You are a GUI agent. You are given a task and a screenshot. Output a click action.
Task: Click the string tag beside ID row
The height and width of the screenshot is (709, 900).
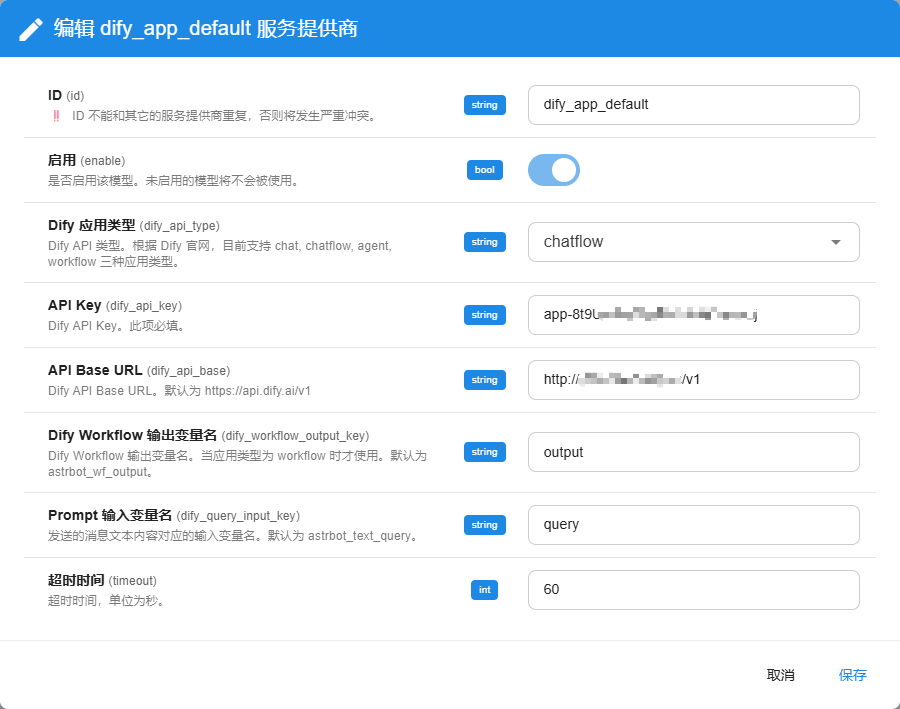pyautogui.click(x=485, y=105)
